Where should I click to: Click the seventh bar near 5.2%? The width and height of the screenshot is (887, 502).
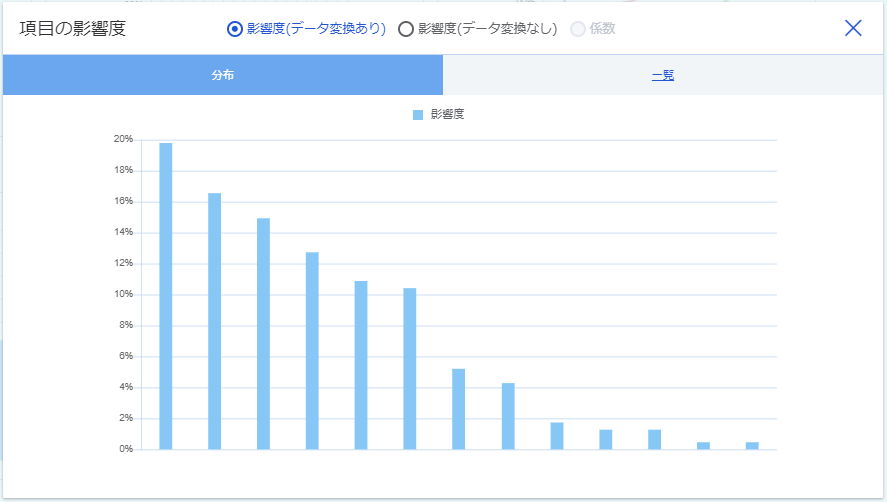[x=459, y=409]
